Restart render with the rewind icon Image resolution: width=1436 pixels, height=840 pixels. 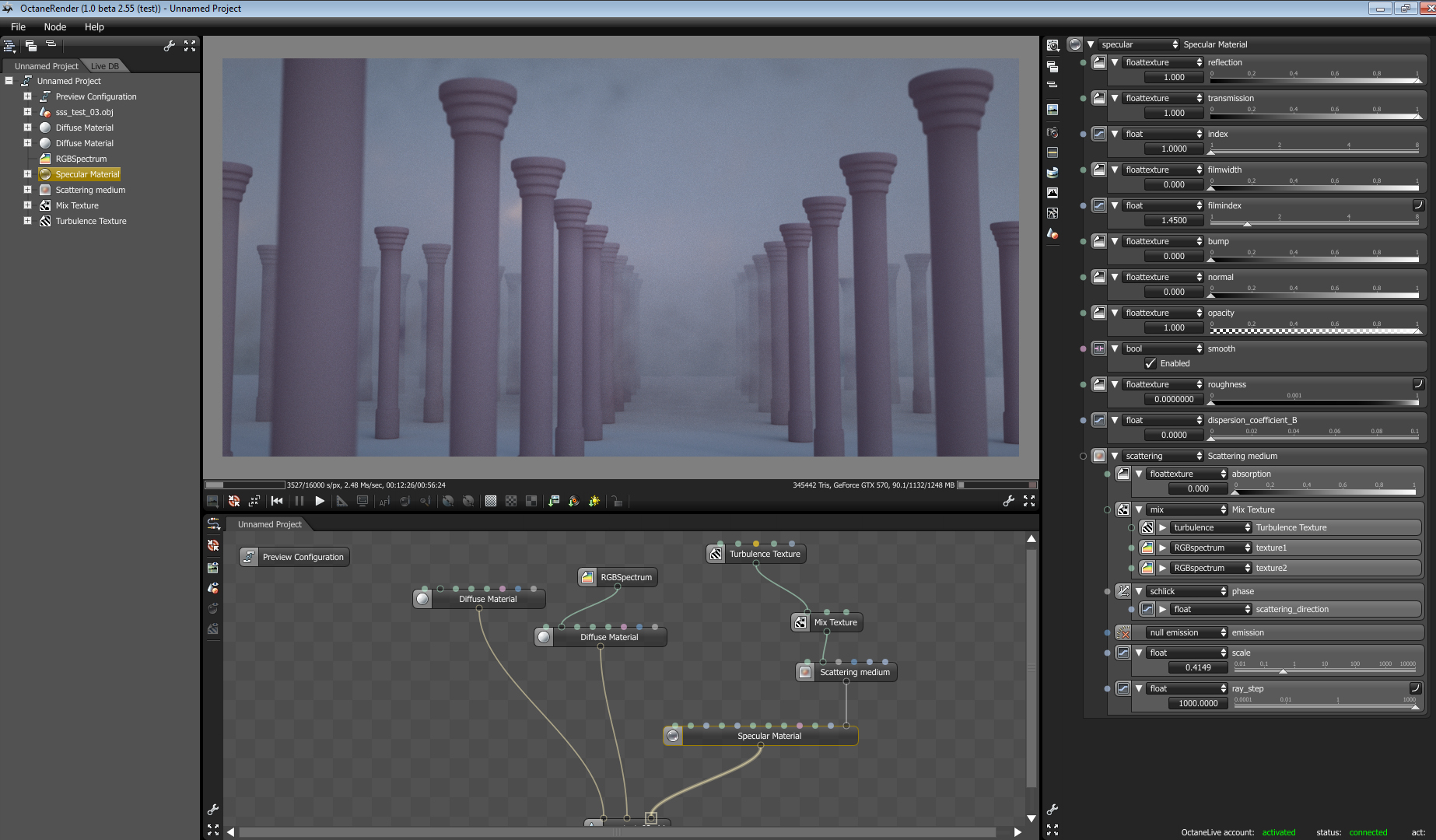(x=277, y=502)
